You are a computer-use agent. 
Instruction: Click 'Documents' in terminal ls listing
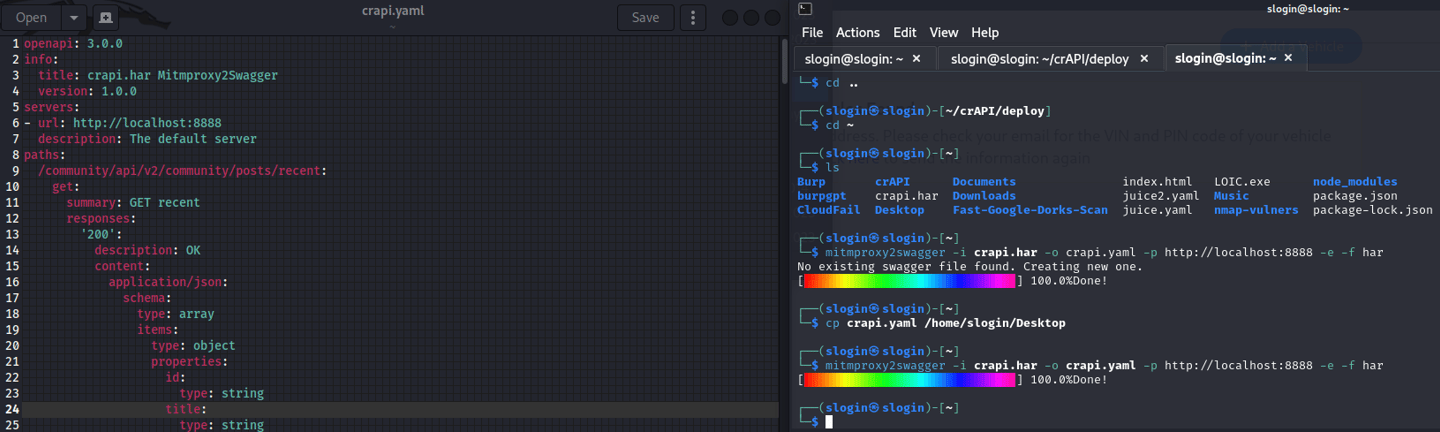click(984, 182)
